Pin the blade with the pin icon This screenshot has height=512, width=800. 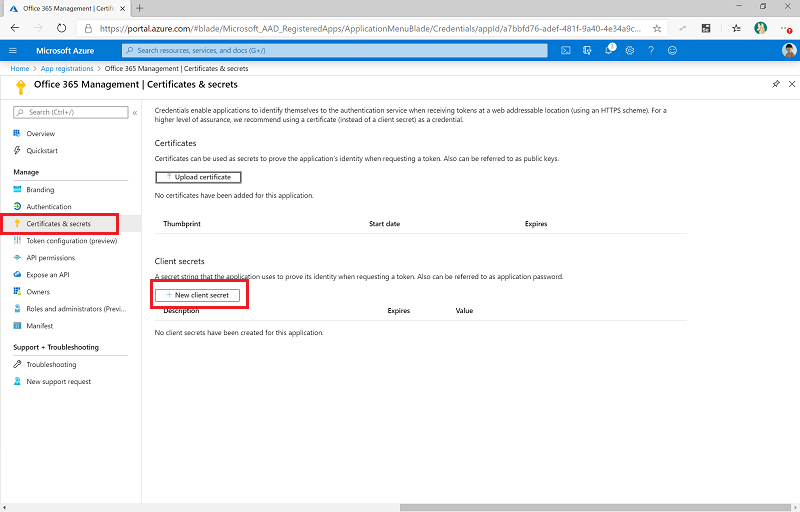[776, 84]
